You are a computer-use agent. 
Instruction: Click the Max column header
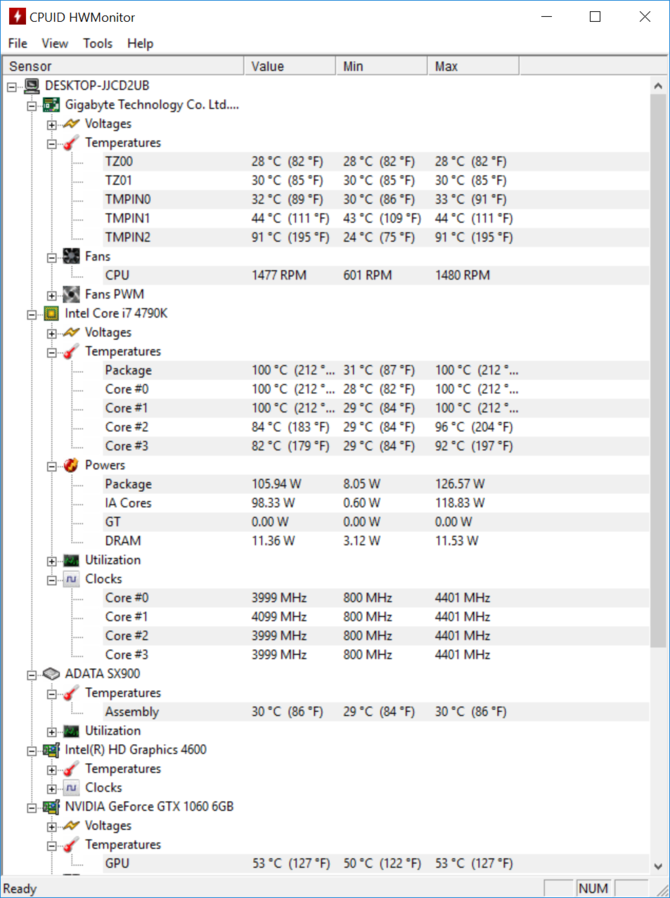click(474, 66)
